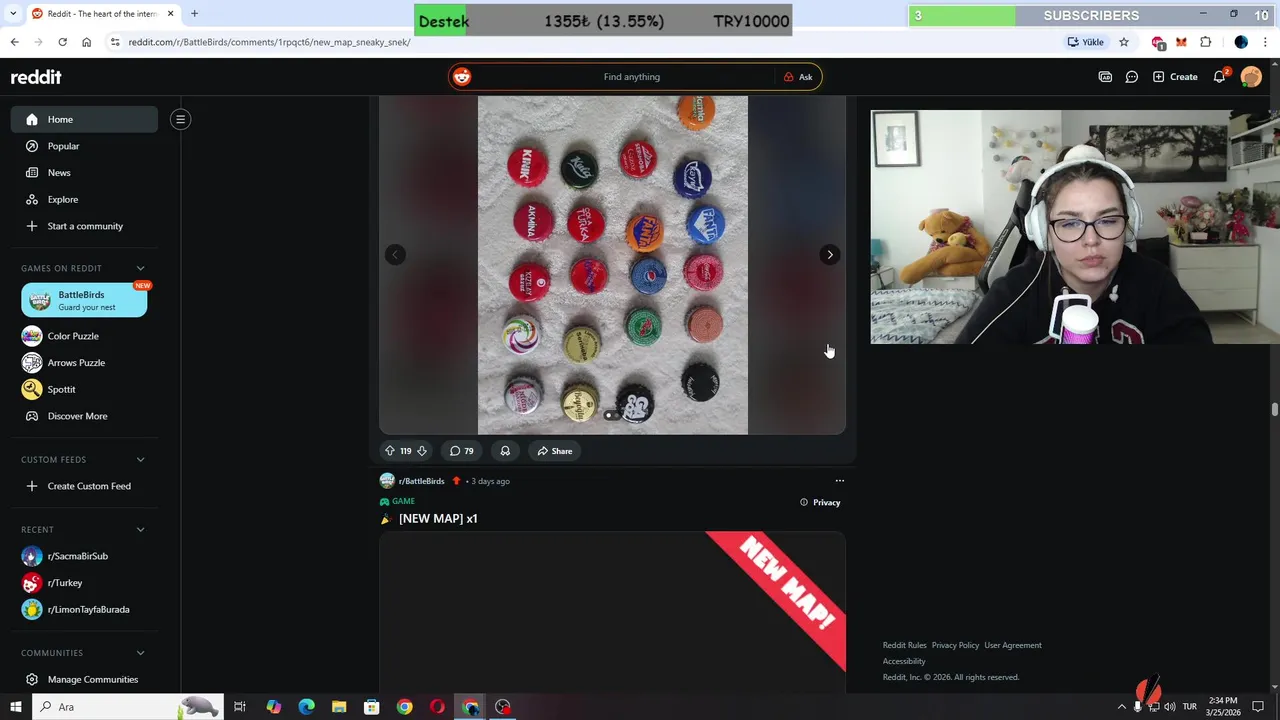
Task: Open Microsoft Edge from the taskbar
Action: click(306, 707)
